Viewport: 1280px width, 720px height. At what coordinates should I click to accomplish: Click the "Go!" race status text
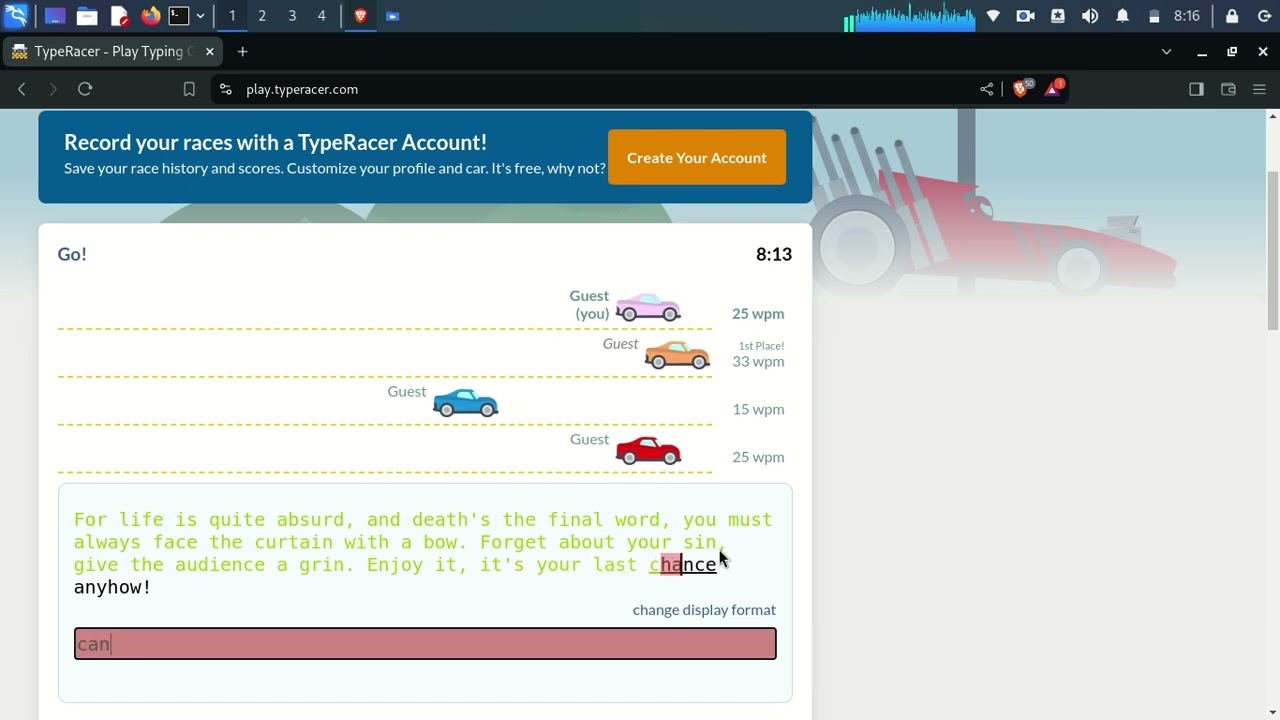72,254
